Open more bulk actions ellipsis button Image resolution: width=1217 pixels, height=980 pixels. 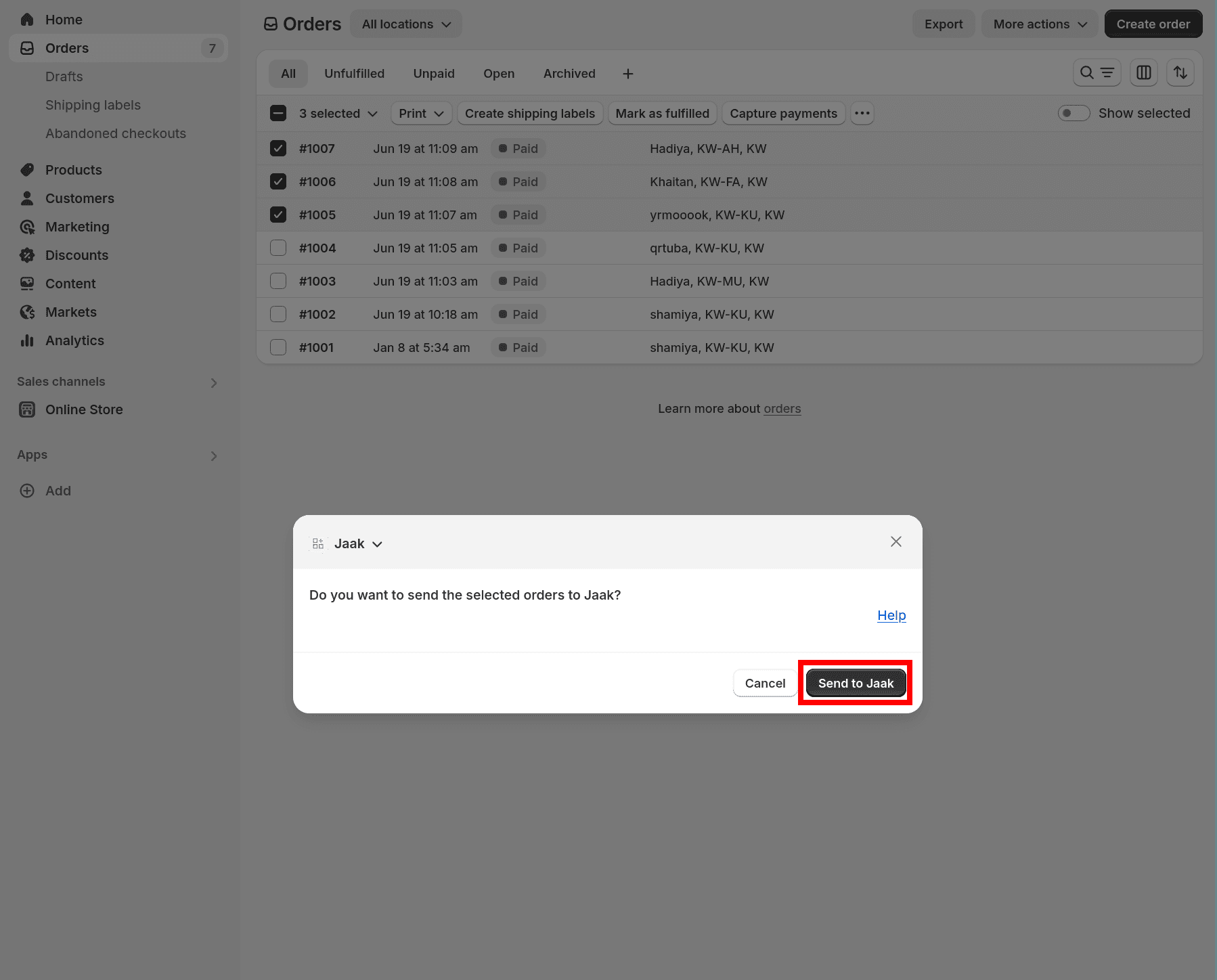tap(862, 113)
